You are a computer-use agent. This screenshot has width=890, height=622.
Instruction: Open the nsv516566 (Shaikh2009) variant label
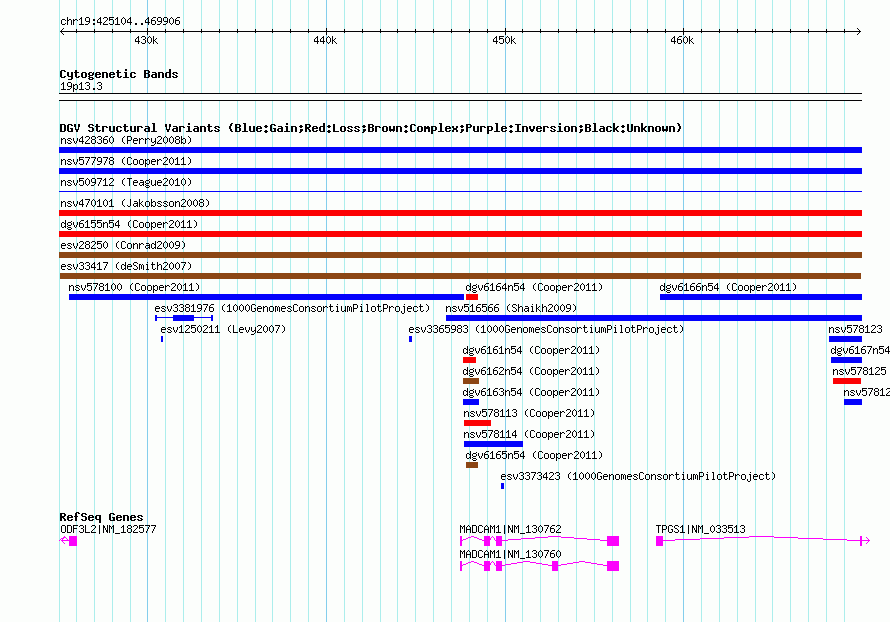click(x=511, y=308)
